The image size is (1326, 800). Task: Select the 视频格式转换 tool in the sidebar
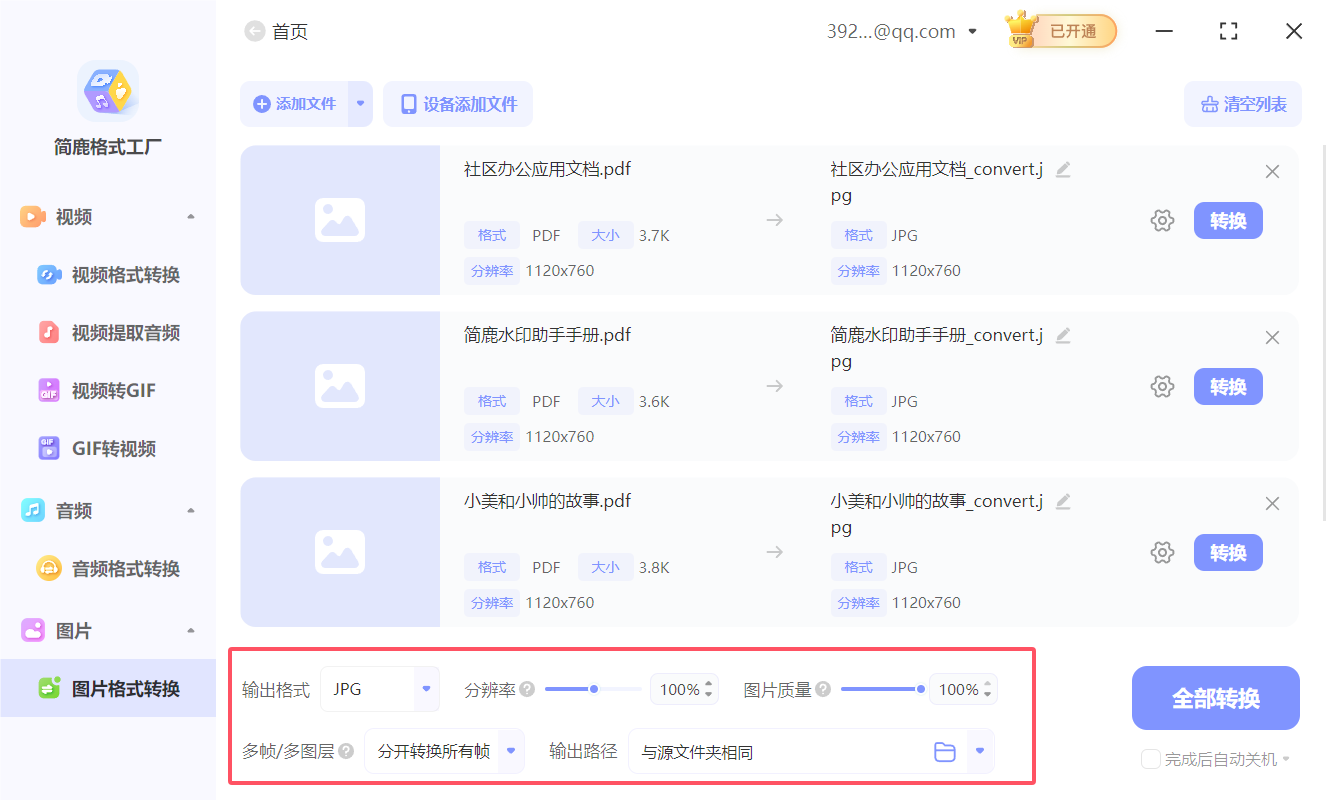point(106,274)
